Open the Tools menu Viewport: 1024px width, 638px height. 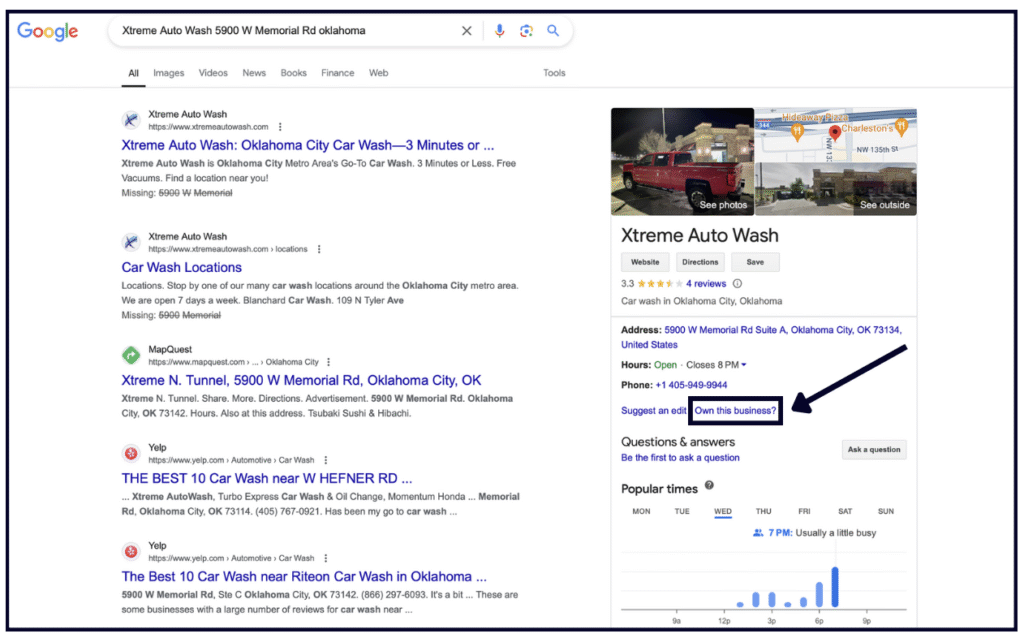coord(554,73)
